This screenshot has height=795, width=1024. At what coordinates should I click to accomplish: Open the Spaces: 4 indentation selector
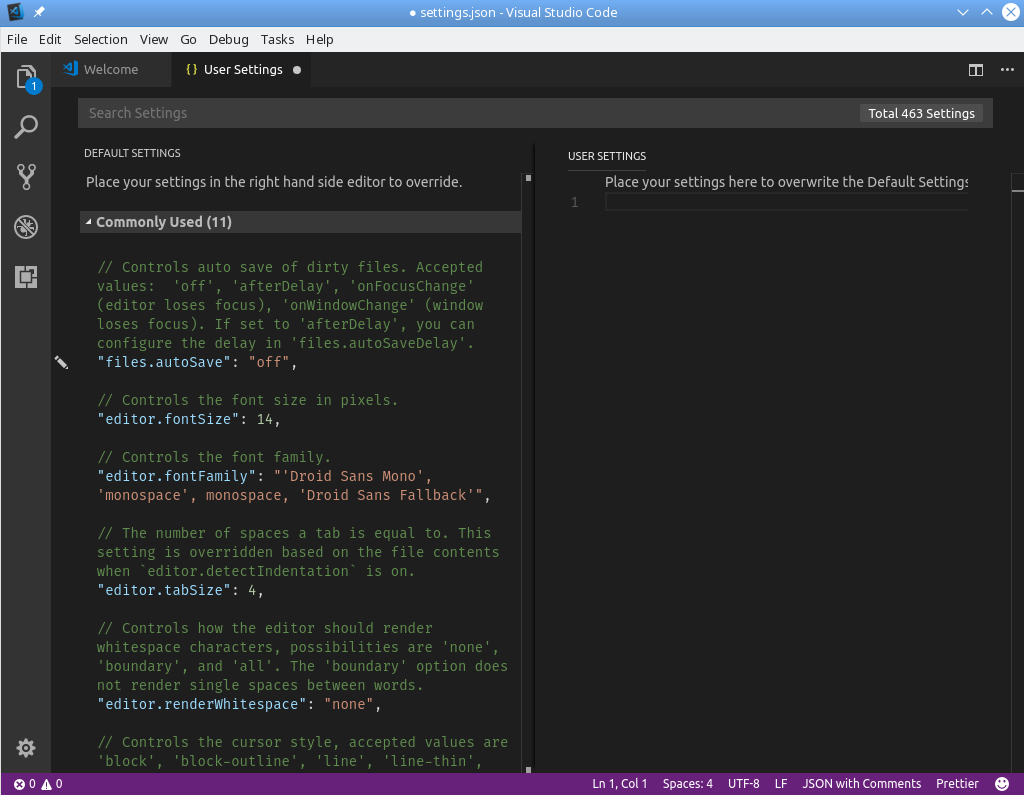(x=687, y=784)
